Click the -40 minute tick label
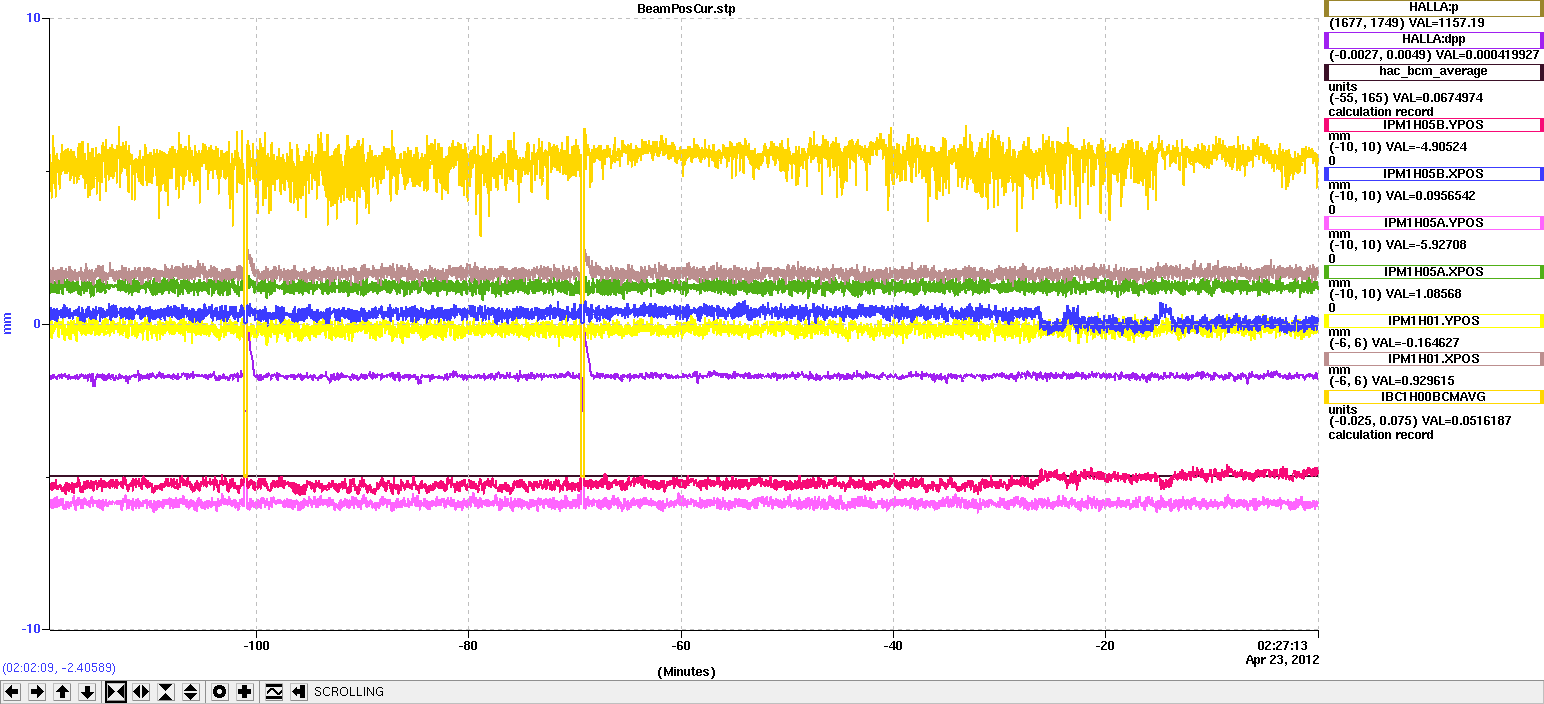The image size is (1544, 704). [893, 645]
